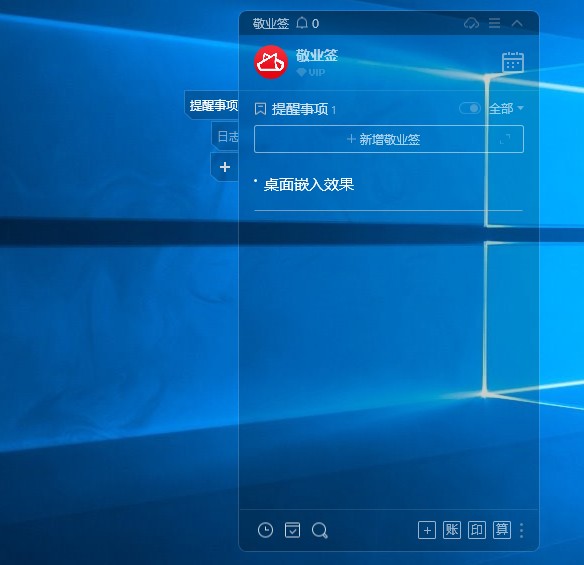The height and width of the screenshot is (565, 584).
Task: Select the 提醒事项 side tab
Action: tap(213, 105)
